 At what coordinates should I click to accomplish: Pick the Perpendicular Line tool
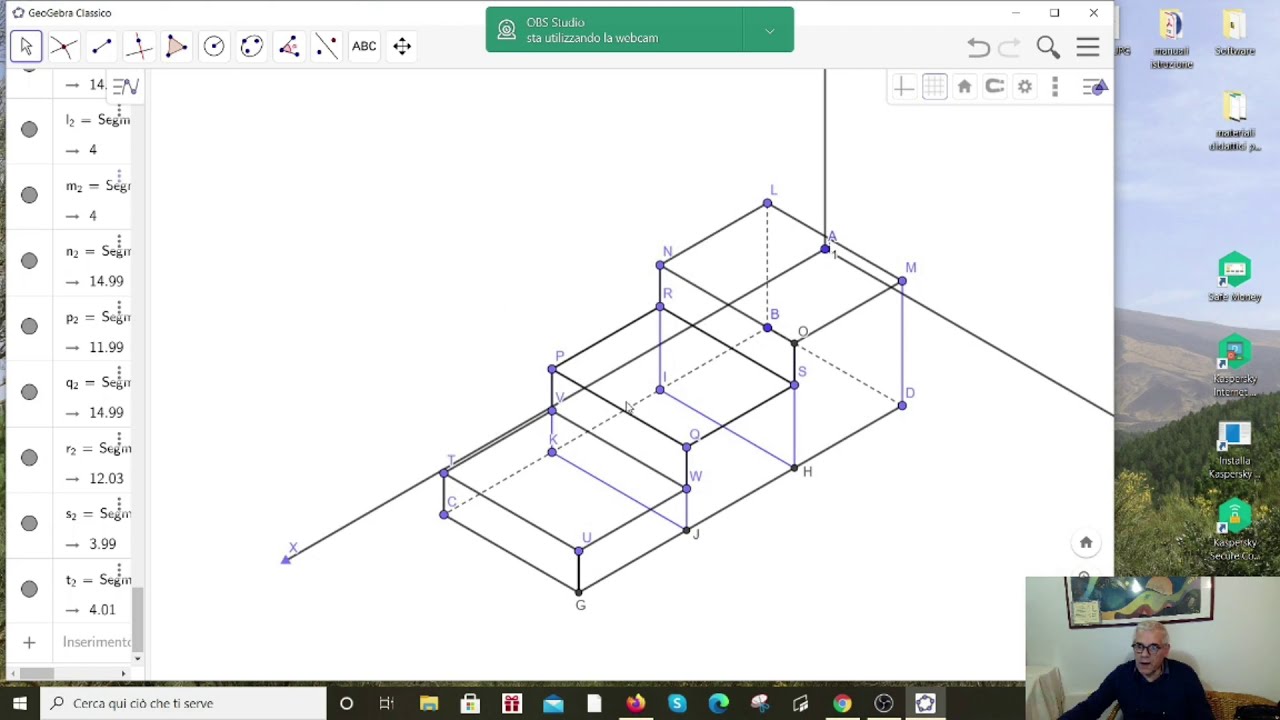coord(139,46)
